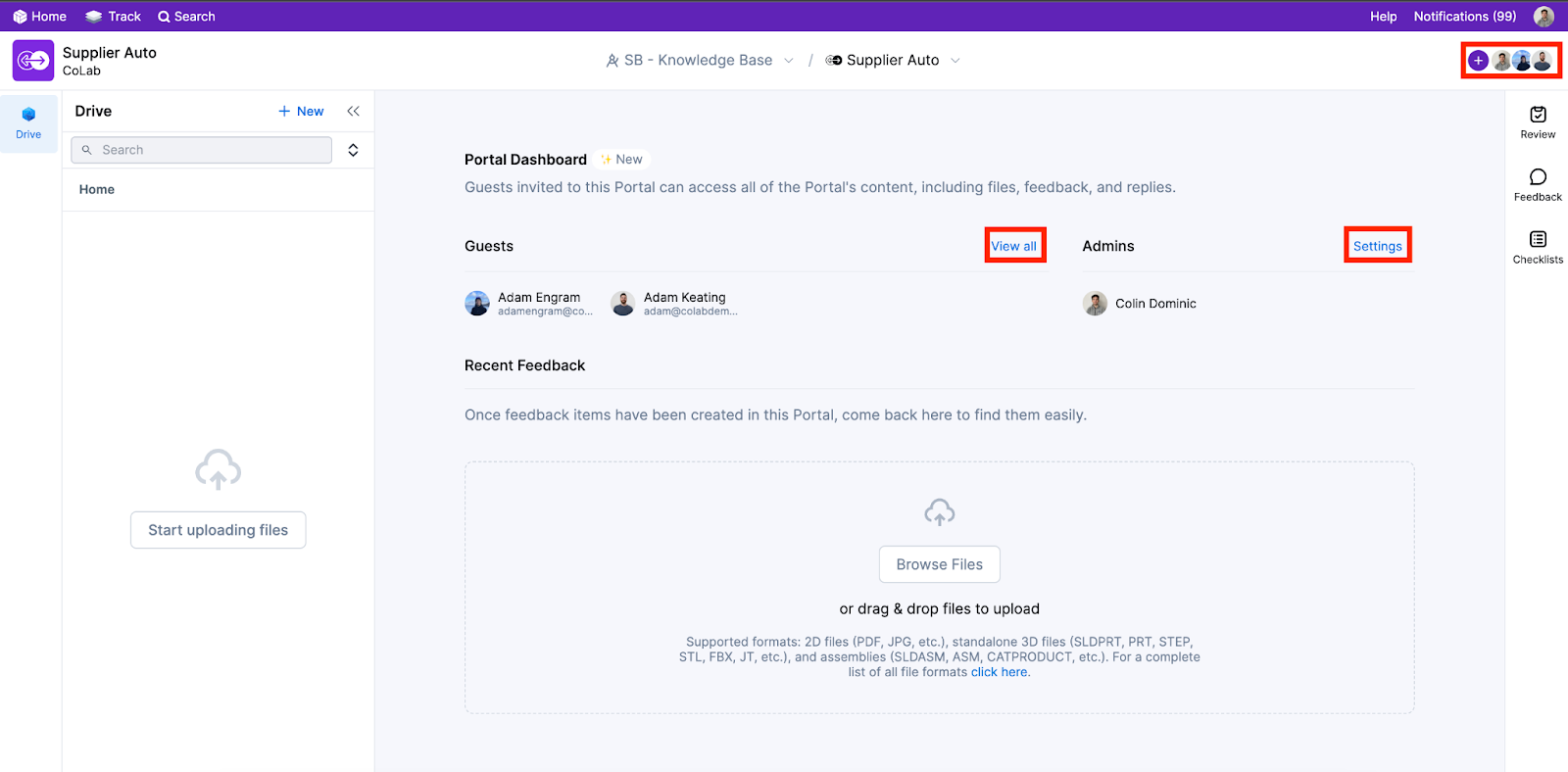Image resolution: width=1568 pixels, height=772 pixels.
Task: Click the Supplier Auto portal logo
Action: pyautogui.click(x=33, y=61)
